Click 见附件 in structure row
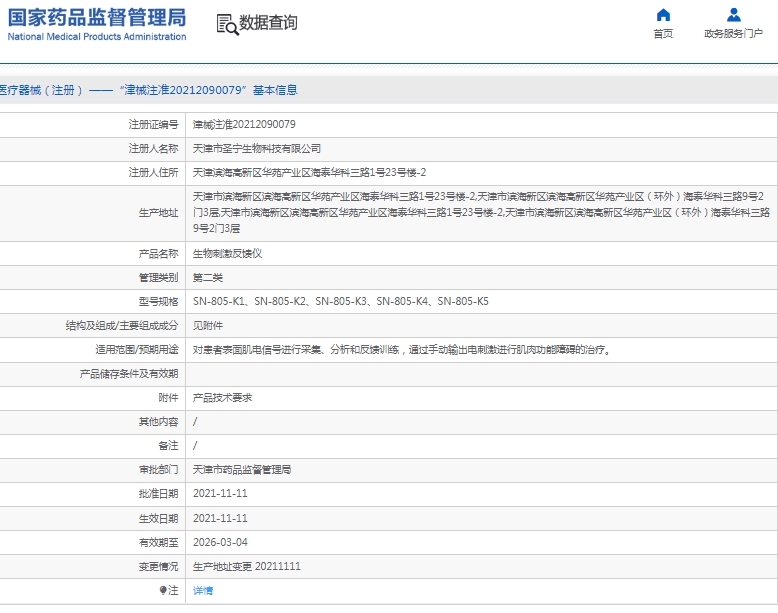 click(207, 326)
